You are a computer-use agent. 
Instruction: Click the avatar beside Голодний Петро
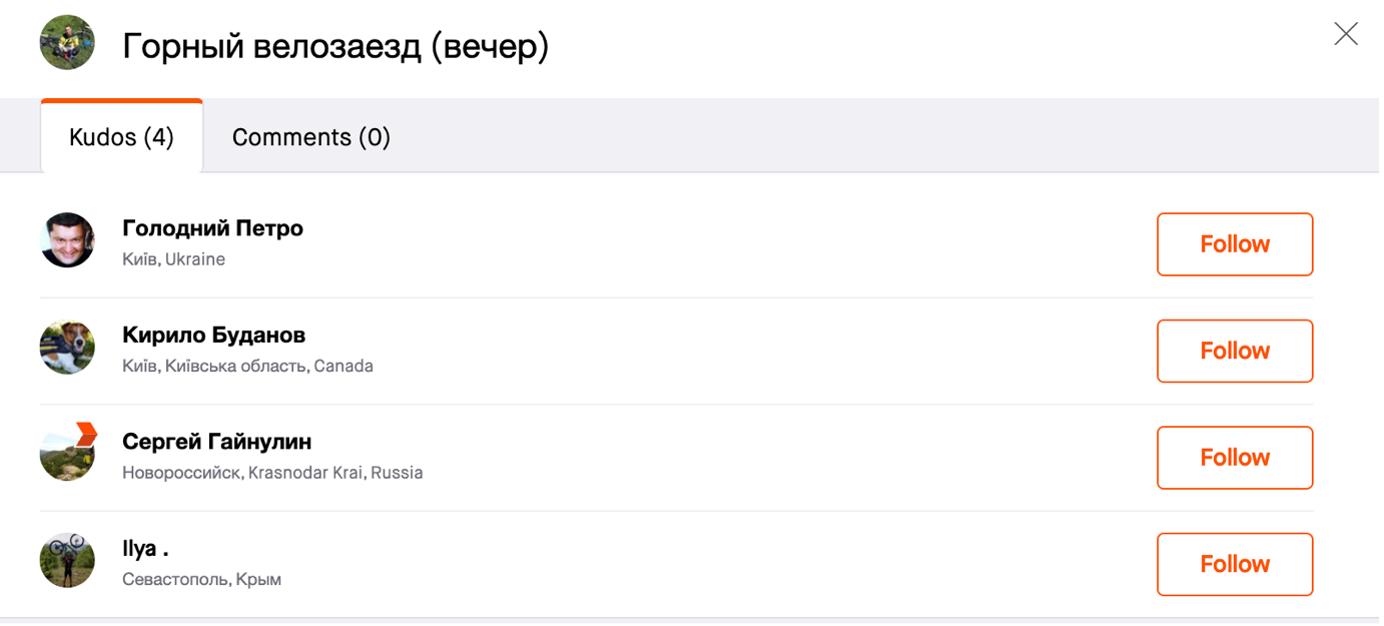click(67, 240)
